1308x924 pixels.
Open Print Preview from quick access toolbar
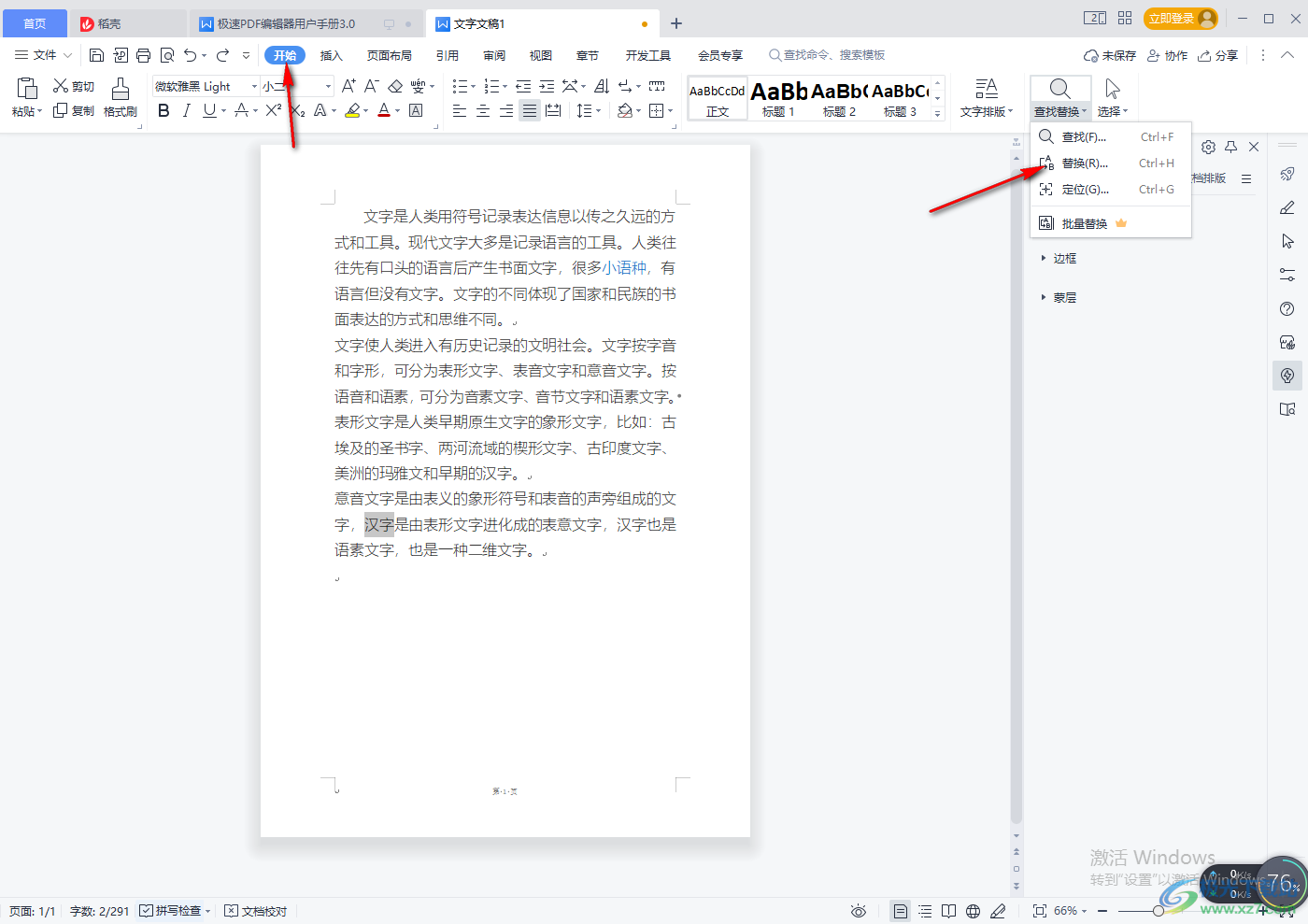(167, 55)
